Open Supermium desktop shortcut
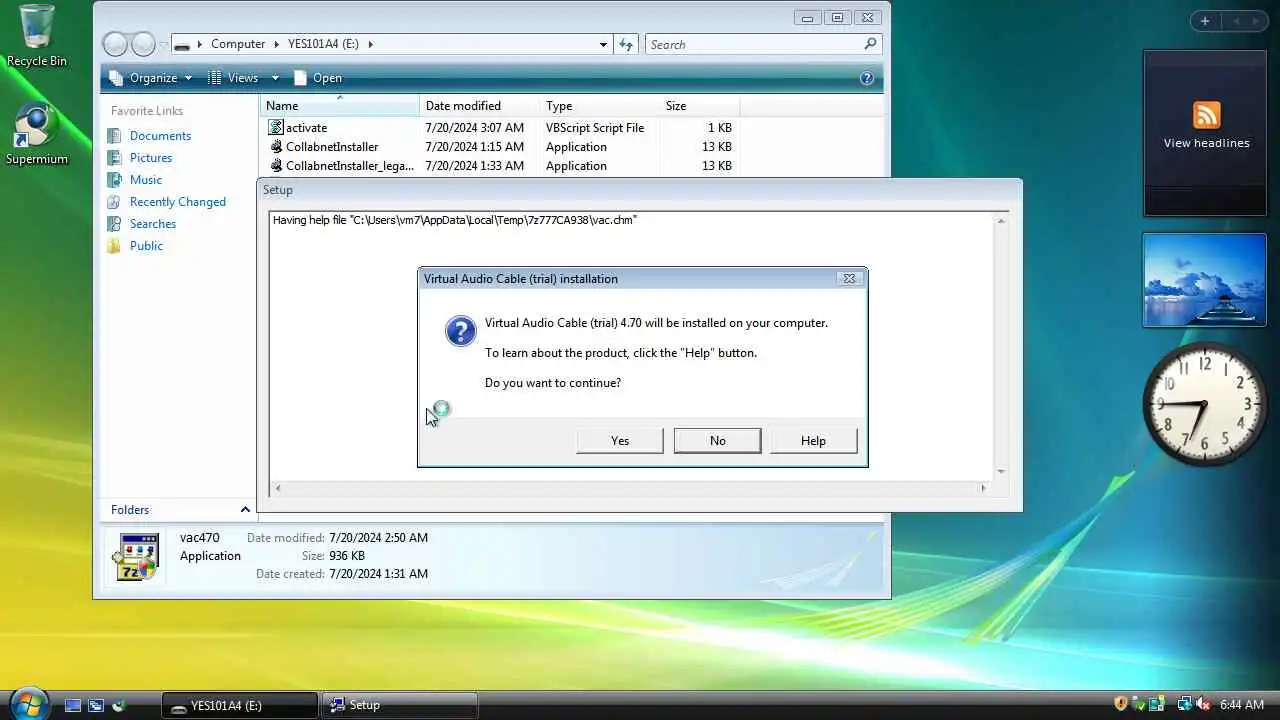The width and height of the screenshot is (1280, 720). tap(37, 134)
